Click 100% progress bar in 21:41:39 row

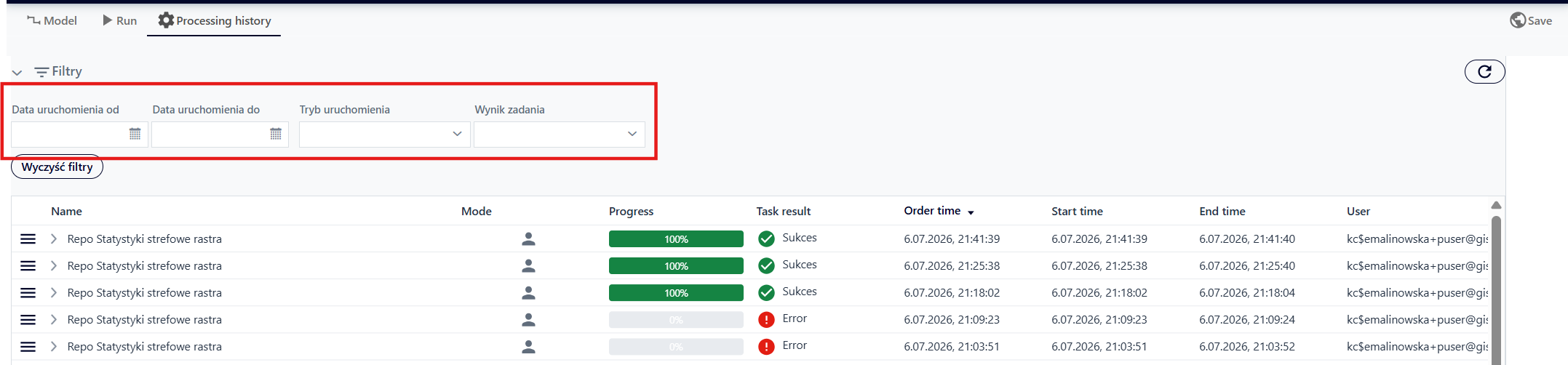coord(676,238)
